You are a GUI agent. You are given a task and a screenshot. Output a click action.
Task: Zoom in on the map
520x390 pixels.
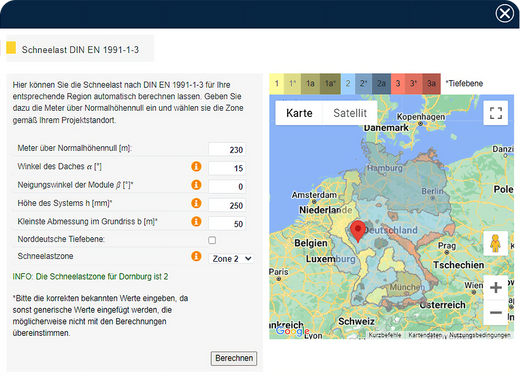coord(496,287)
